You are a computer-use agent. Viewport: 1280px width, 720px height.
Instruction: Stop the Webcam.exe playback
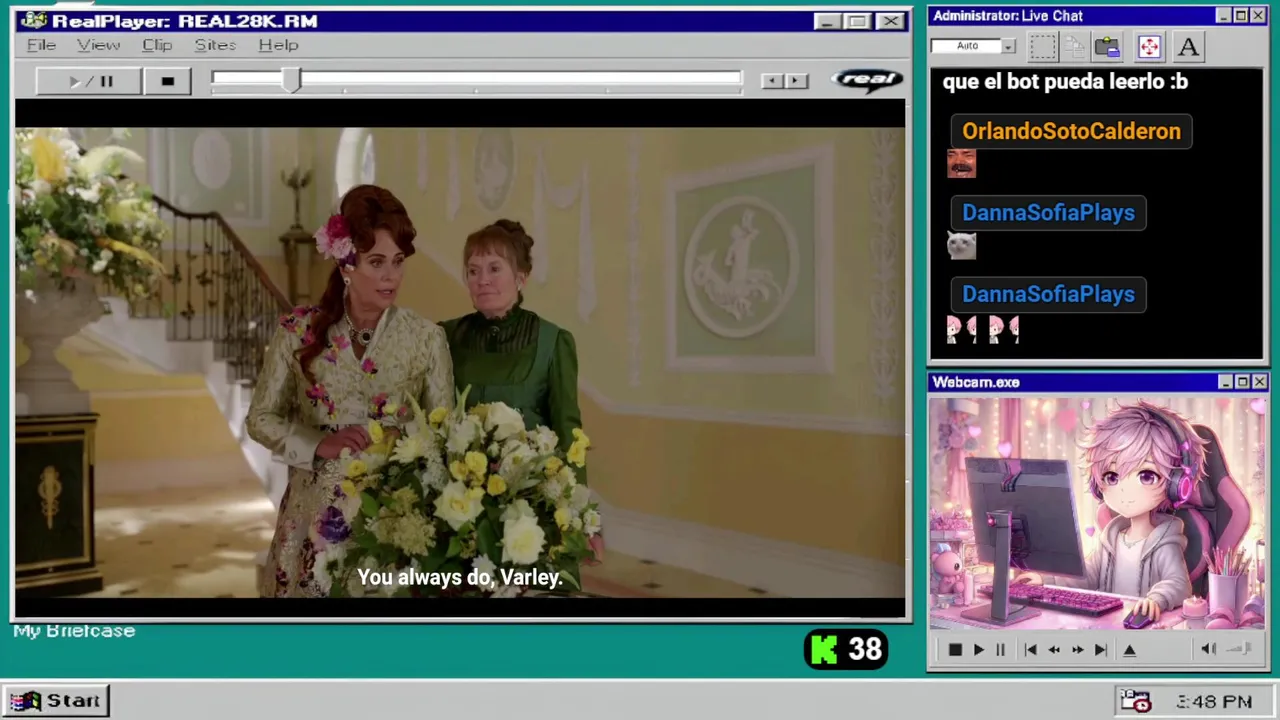955,650
